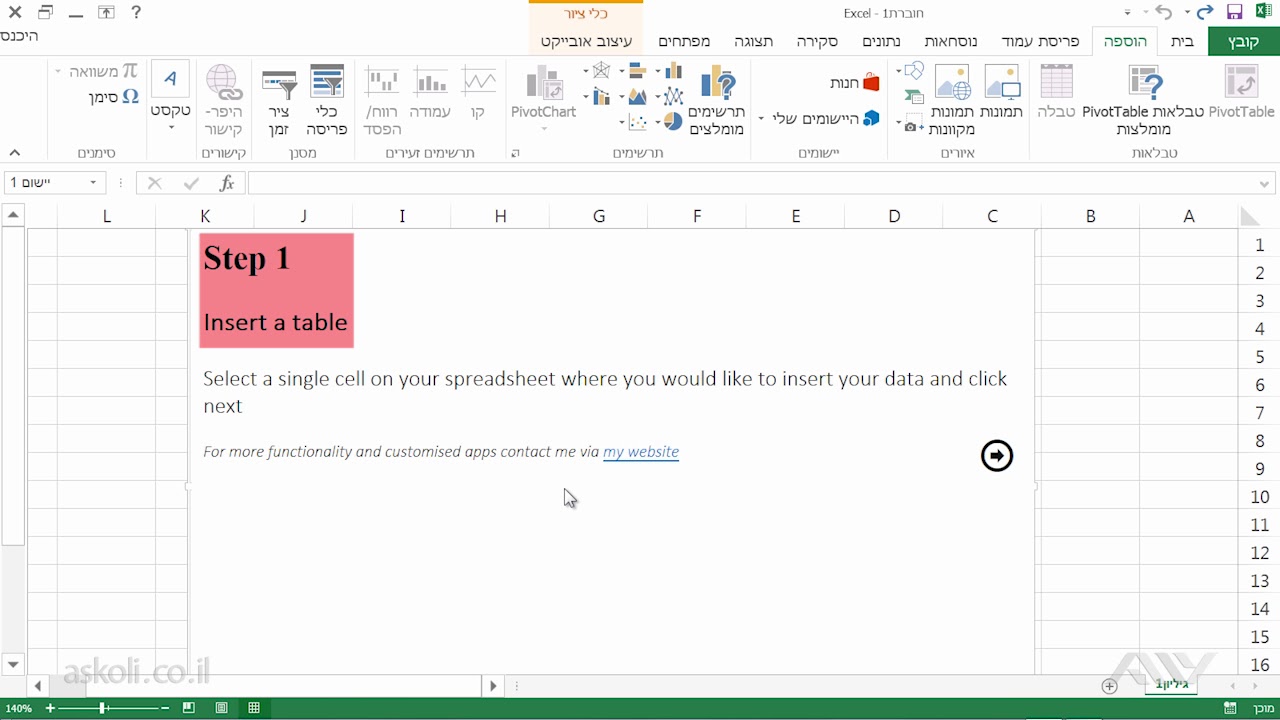The height and width of the screenshot is (720, 1280).
Task: Open the Data (נתונים) tab
Action: (x=881, y=41)
